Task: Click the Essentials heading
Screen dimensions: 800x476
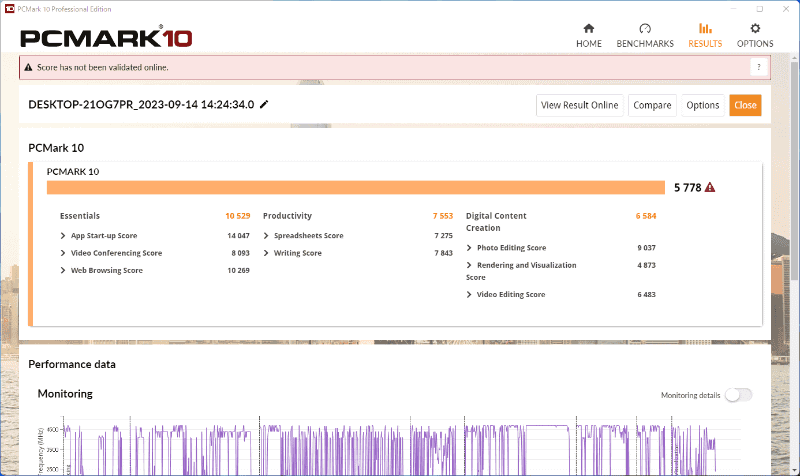Action: [80, 216]
